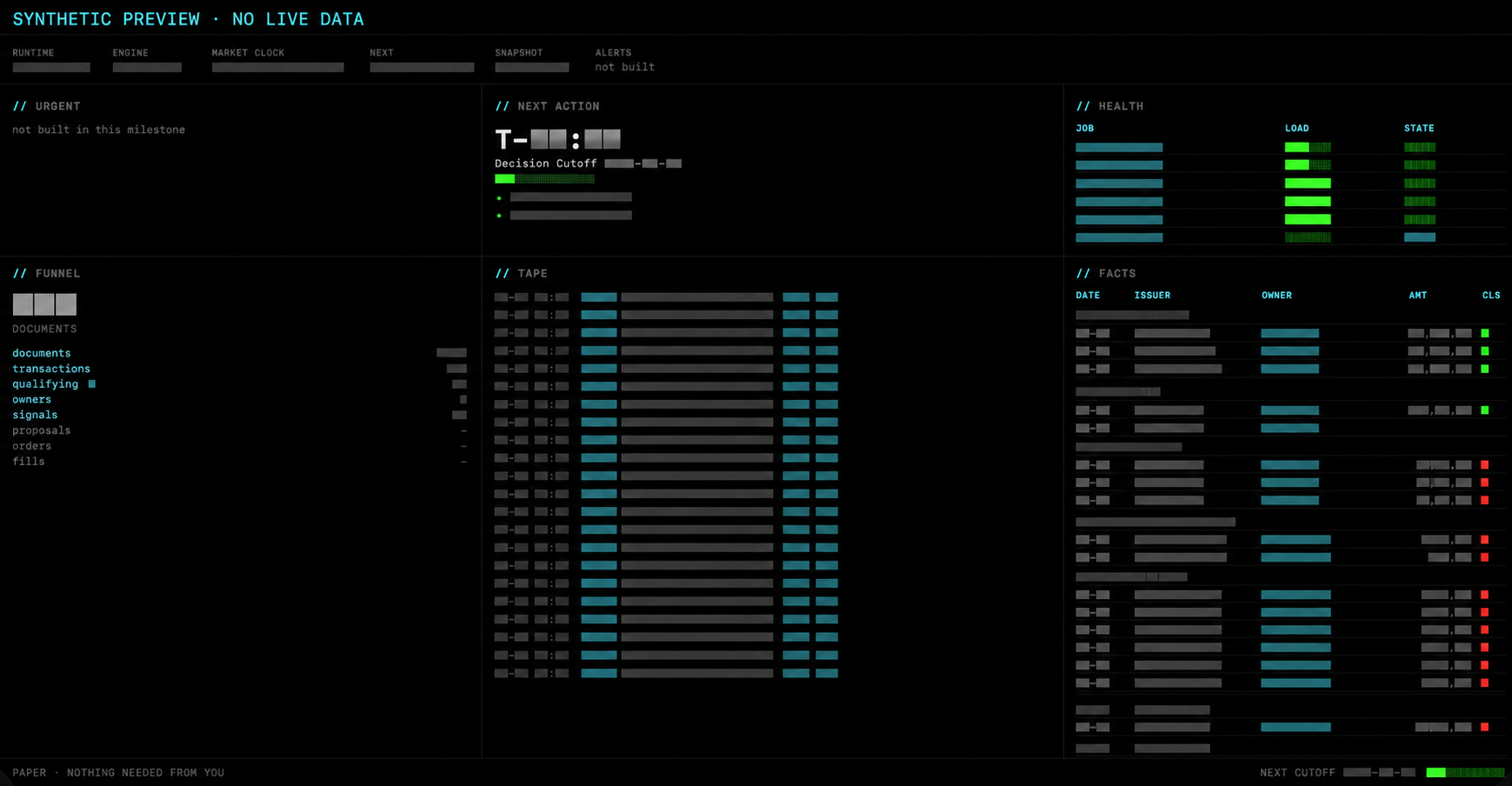Click the SNAPSHOT status label
This screenshot has height=786, width=1512.
pos(519,53)
